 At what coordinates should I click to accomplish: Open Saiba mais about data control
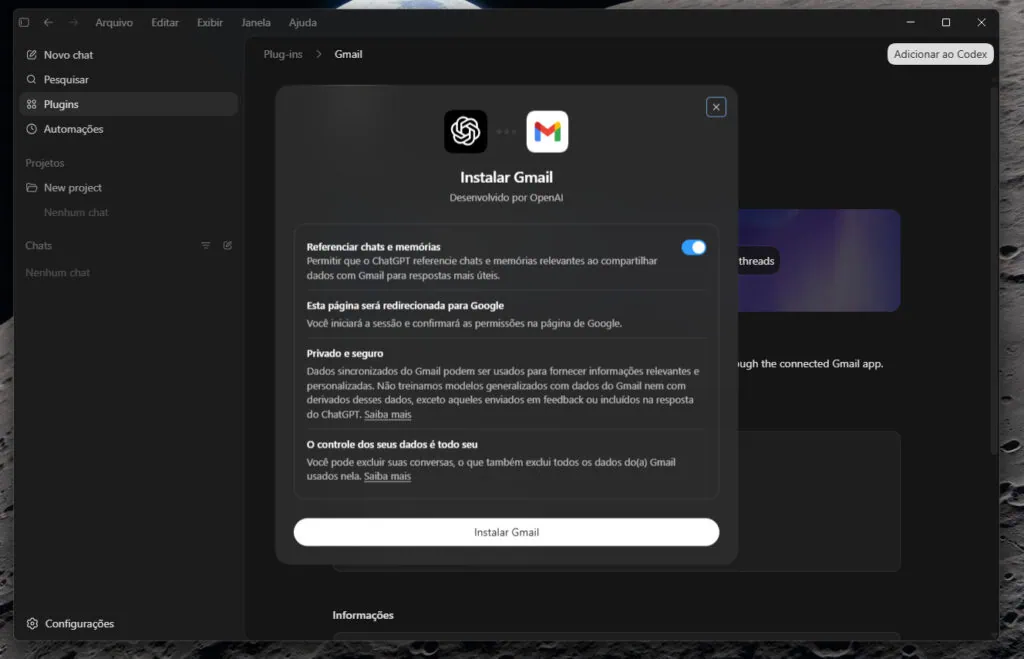click(x=387, y=476)
